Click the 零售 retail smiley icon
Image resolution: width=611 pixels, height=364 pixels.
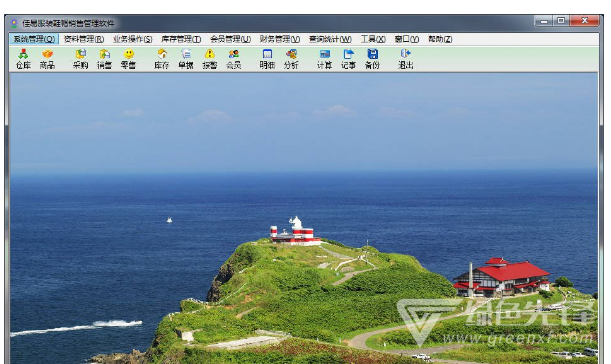(128, 59)
